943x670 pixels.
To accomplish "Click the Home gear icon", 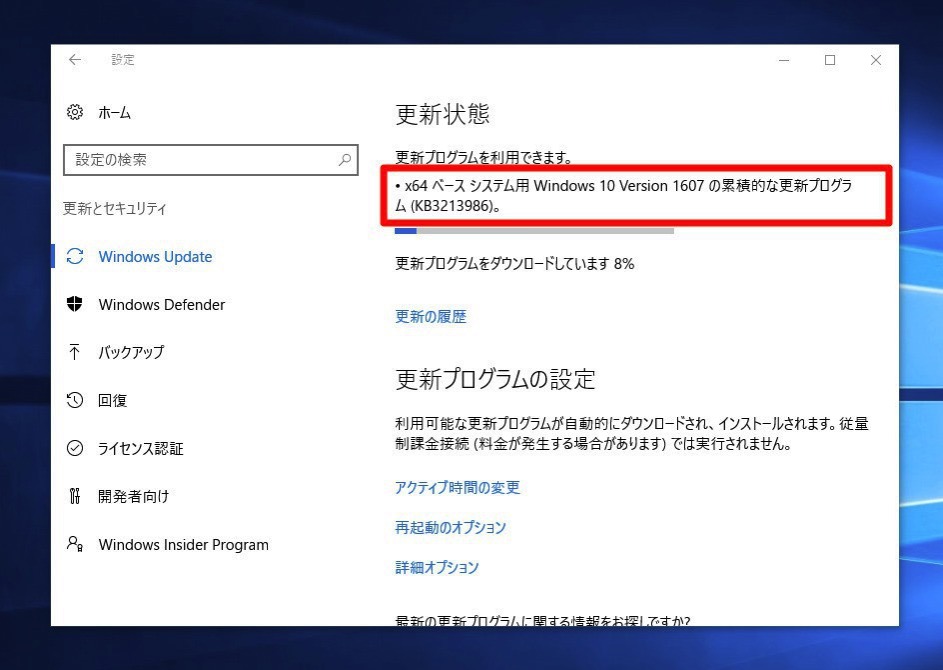I will click(75, 112).
